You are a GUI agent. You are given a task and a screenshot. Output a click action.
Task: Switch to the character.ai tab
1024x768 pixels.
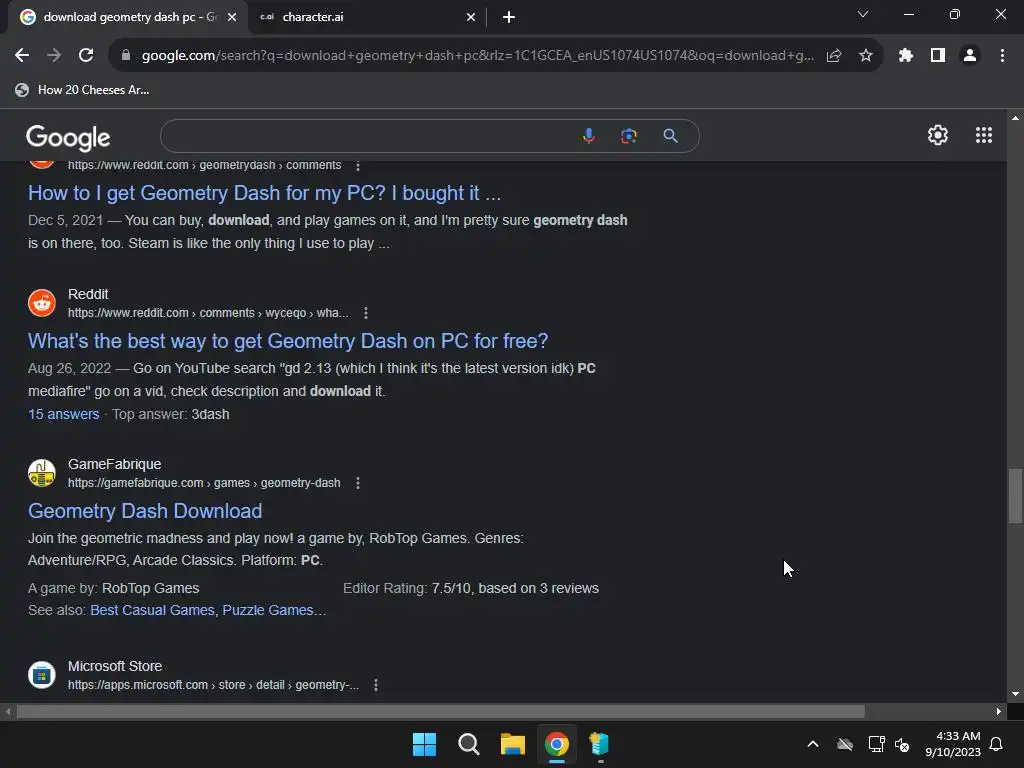point(366,17)
